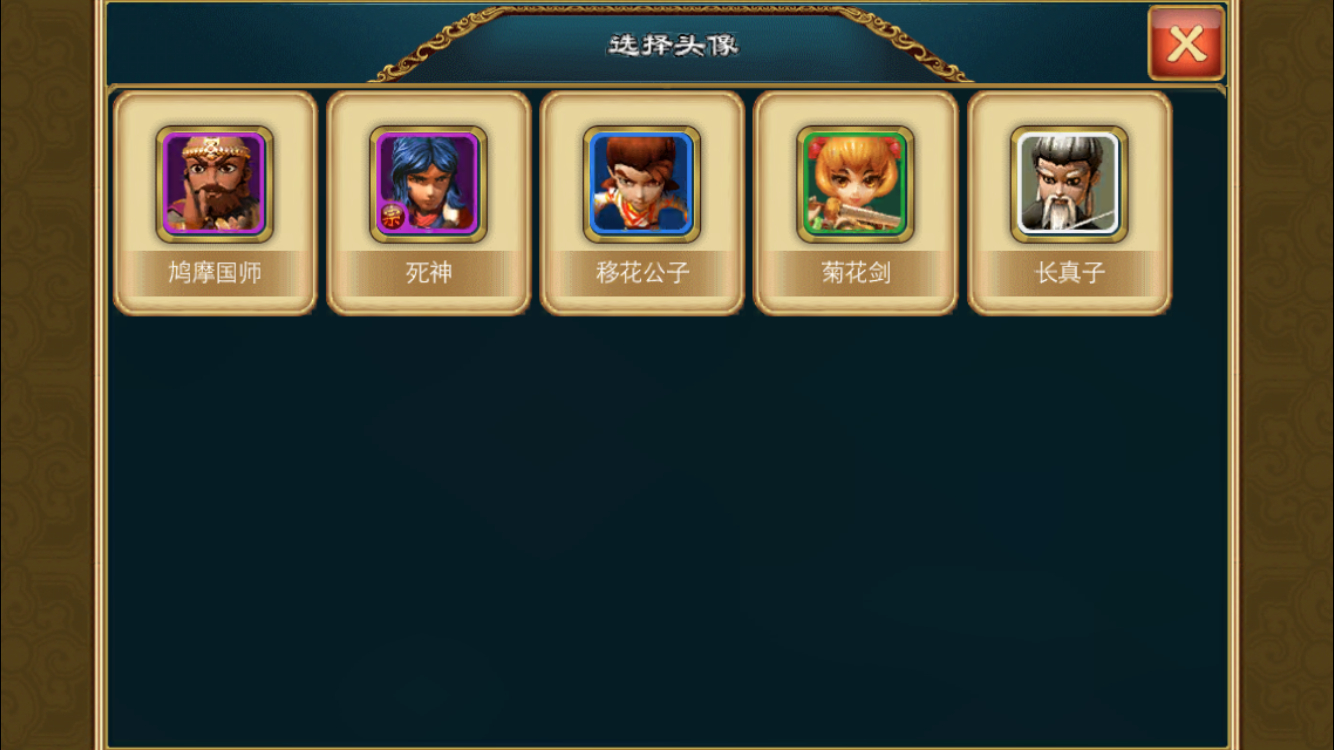This screenshot has width=1334, height=750.
Task: Click the green frame of the 菊花剑 avatar
Action: (x=806, y=184)
